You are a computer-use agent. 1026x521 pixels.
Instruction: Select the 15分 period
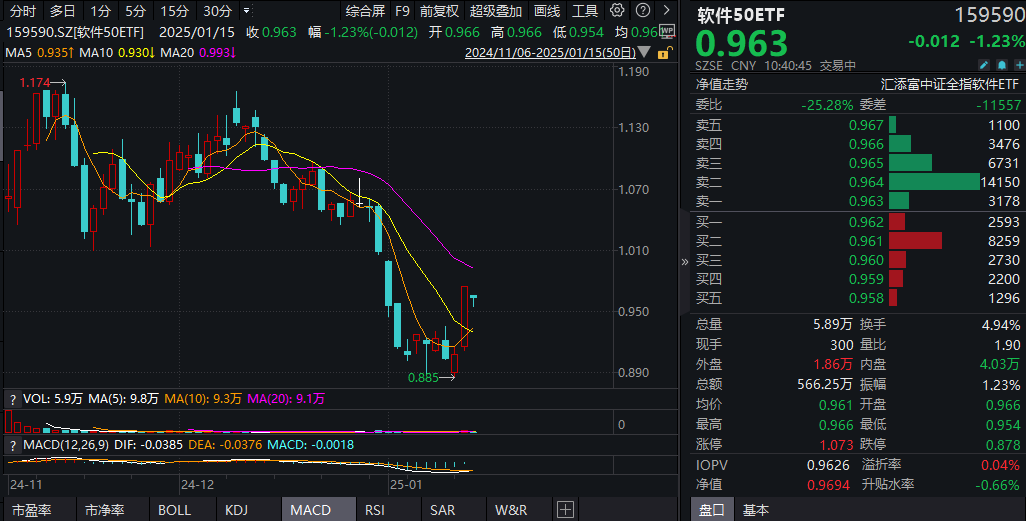pyautogui.click(x=175, y=11)
